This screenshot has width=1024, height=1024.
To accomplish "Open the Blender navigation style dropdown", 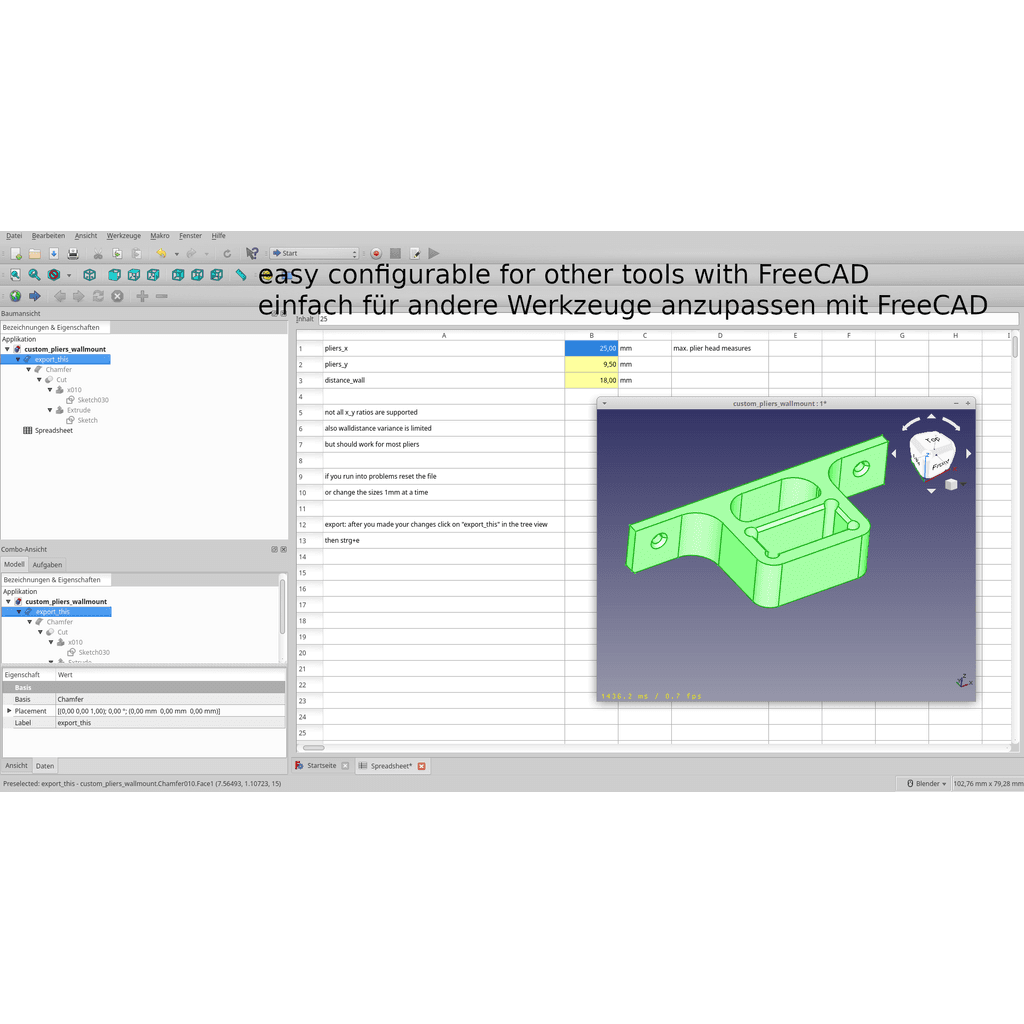I will [x=927, y=784].
